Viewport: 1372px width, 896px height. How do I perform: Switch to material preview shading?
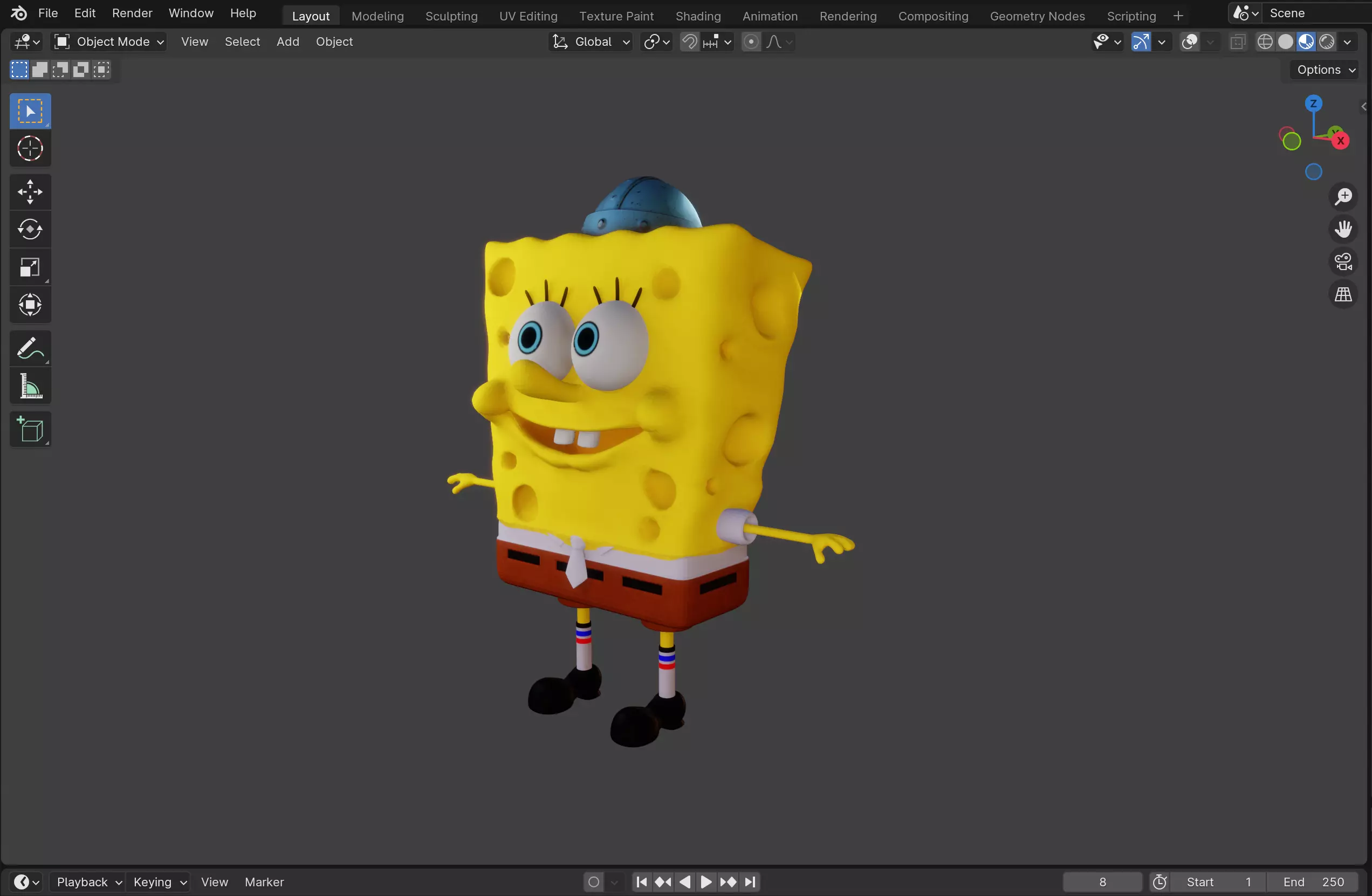click(x=1306, y=42)
